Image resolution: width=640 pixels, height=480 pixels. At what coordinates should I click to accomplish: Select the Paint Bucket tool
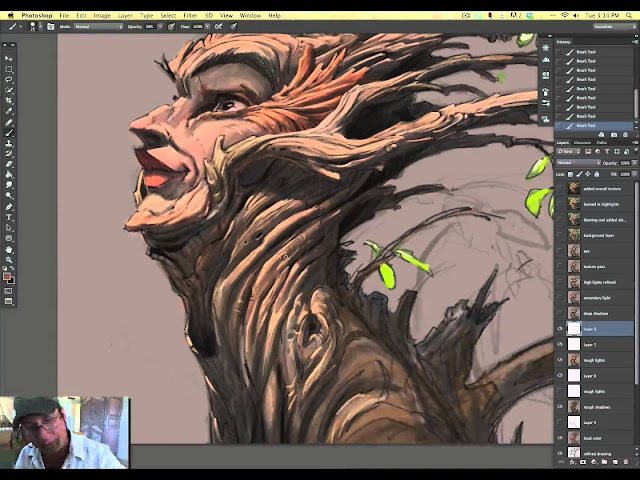(9, 175)
